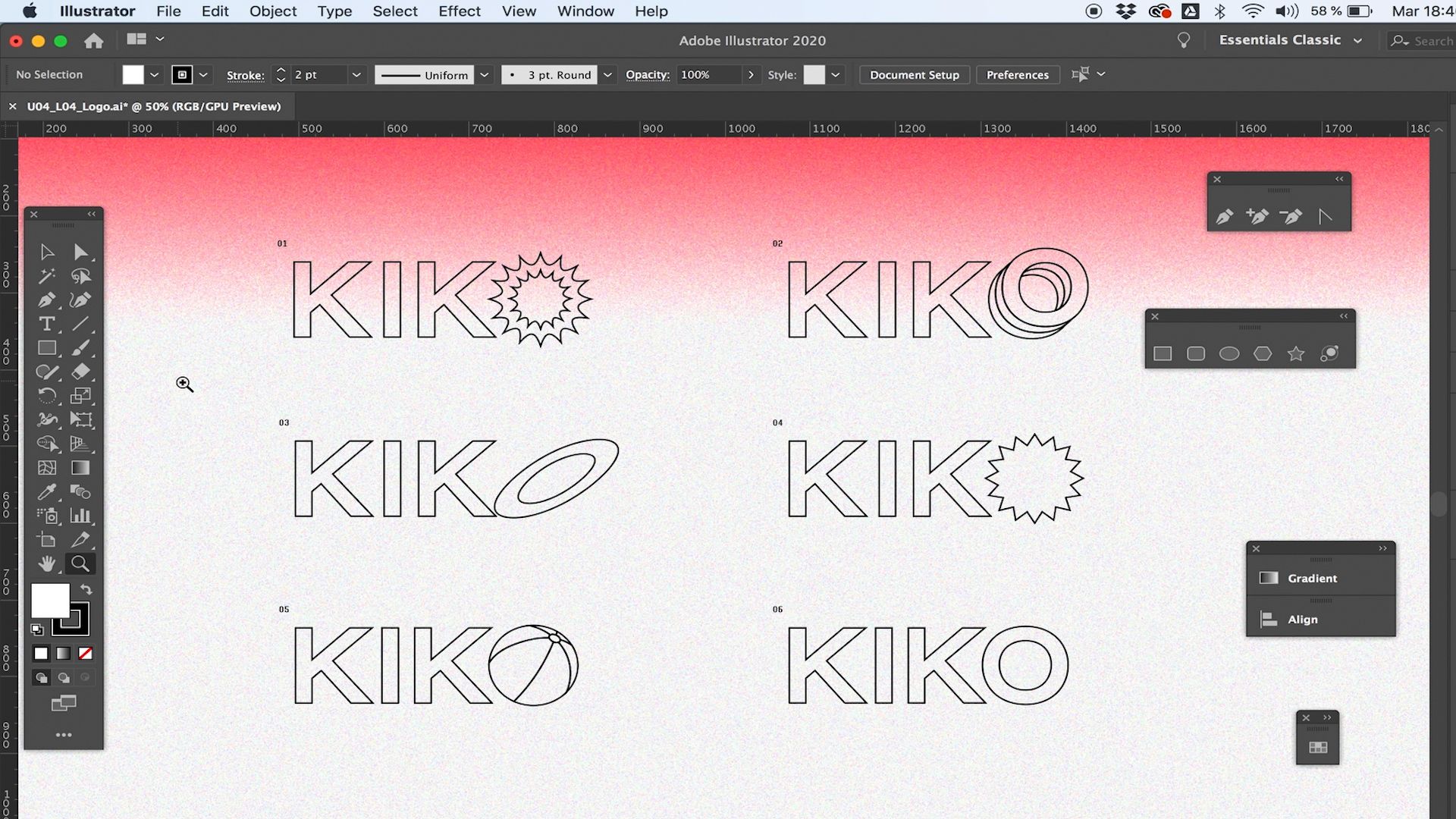Select the Add Anchor Point tool in floating panel
Viewport: 1456px width, 819px height.
(1257, 217)
